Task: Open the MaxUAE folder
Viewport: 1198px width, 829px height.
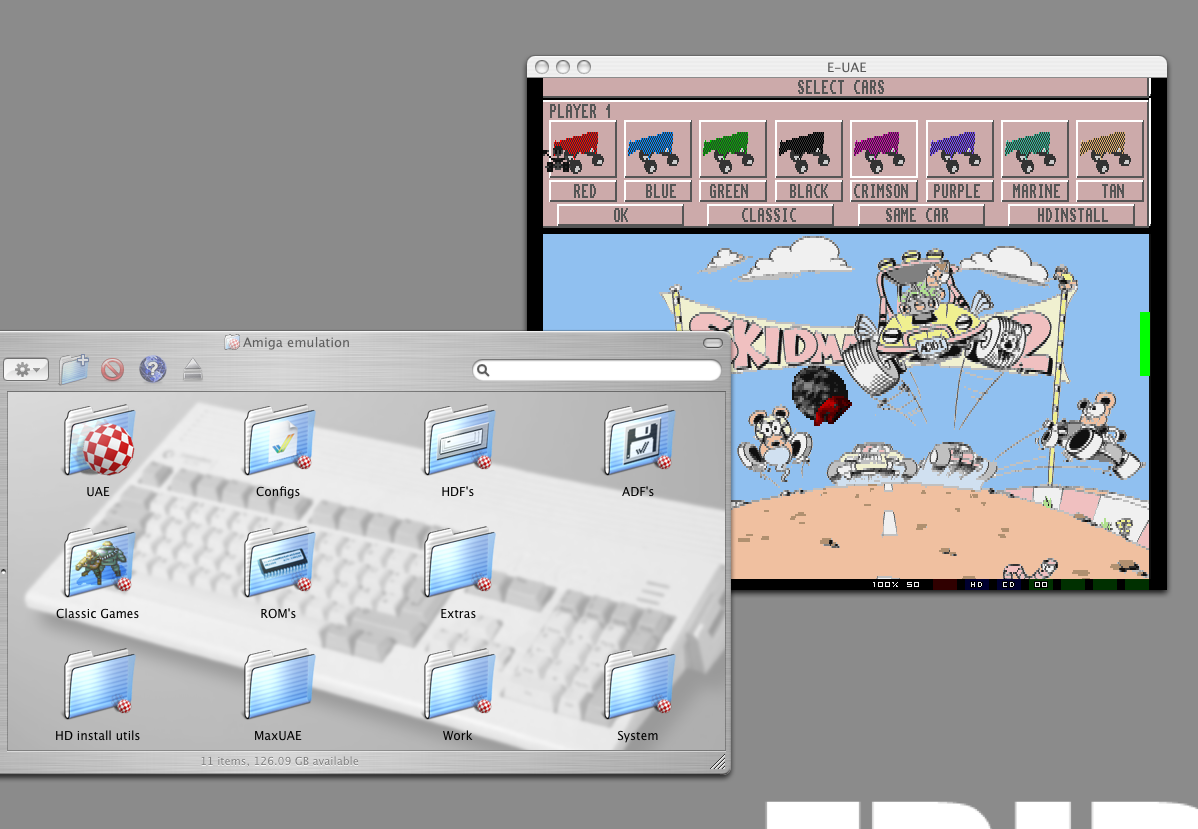Action: coord(278,685)
